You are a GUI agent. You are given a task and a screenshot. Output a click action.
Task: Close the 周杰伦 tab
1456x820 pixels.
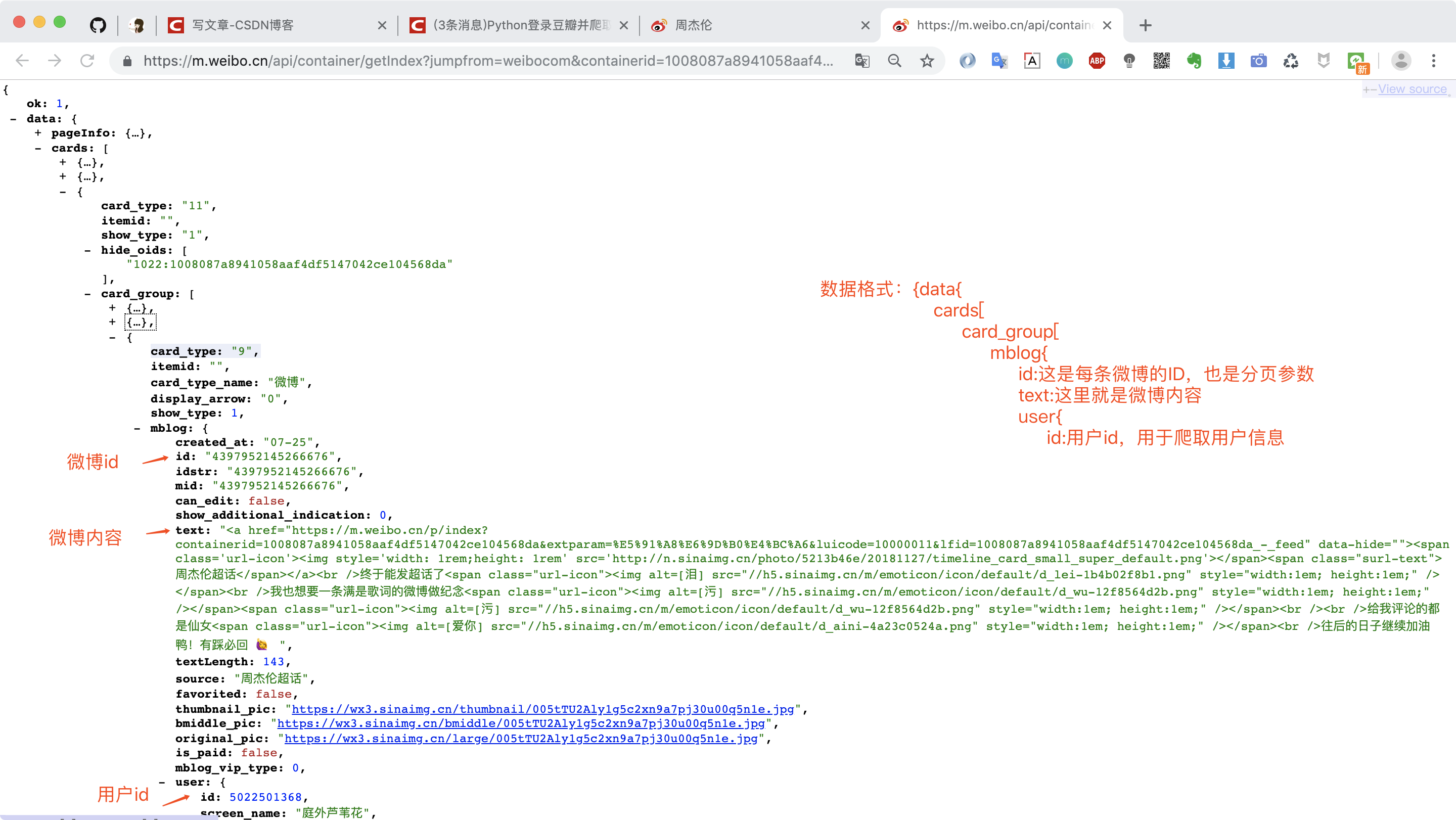coord(865,25)
